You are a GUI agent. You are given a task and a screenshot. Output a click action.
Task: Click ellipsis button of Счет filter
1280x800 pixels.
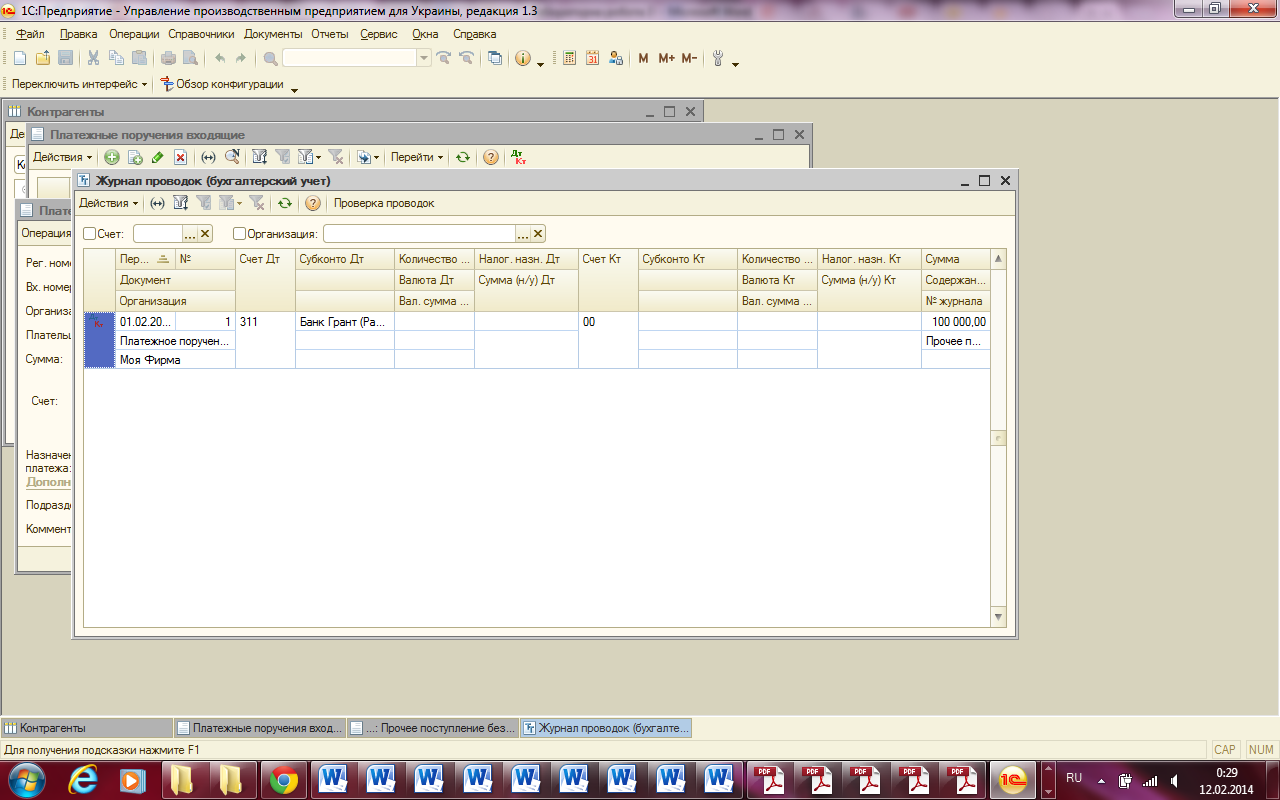tap(190, 234)
